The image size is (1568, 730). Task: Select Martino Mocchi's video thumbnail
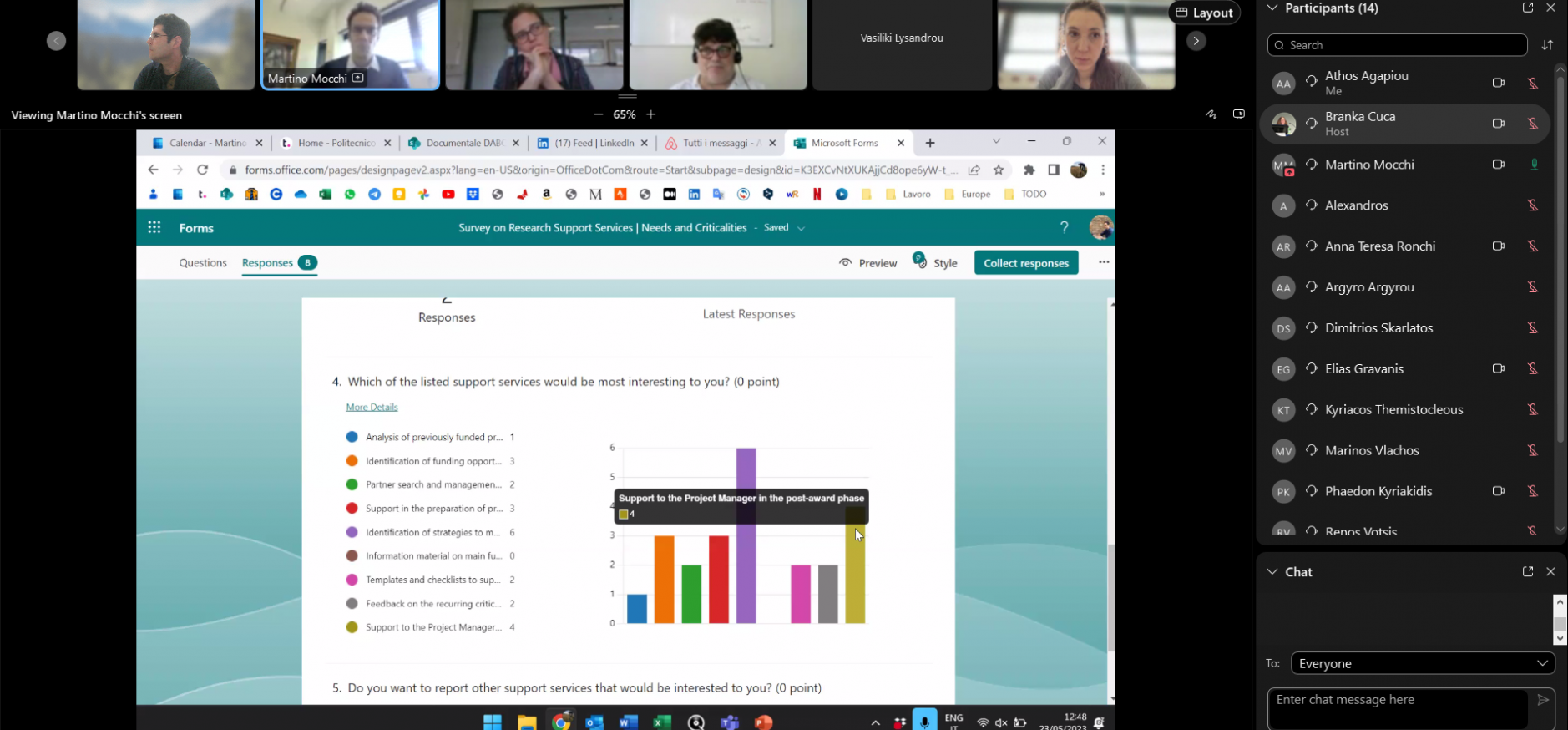[x=350, y=43]
